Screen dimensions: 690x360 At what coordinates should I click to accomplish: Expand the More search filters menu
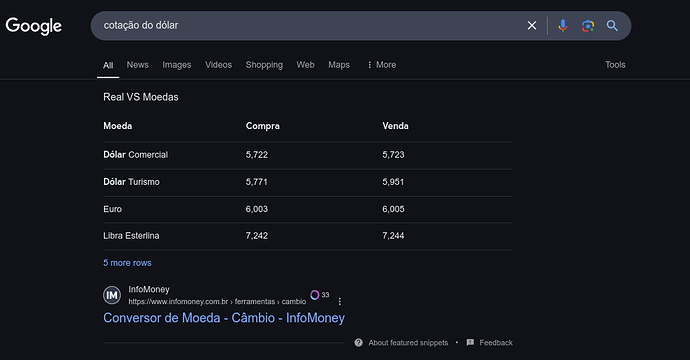click(382, 65)
